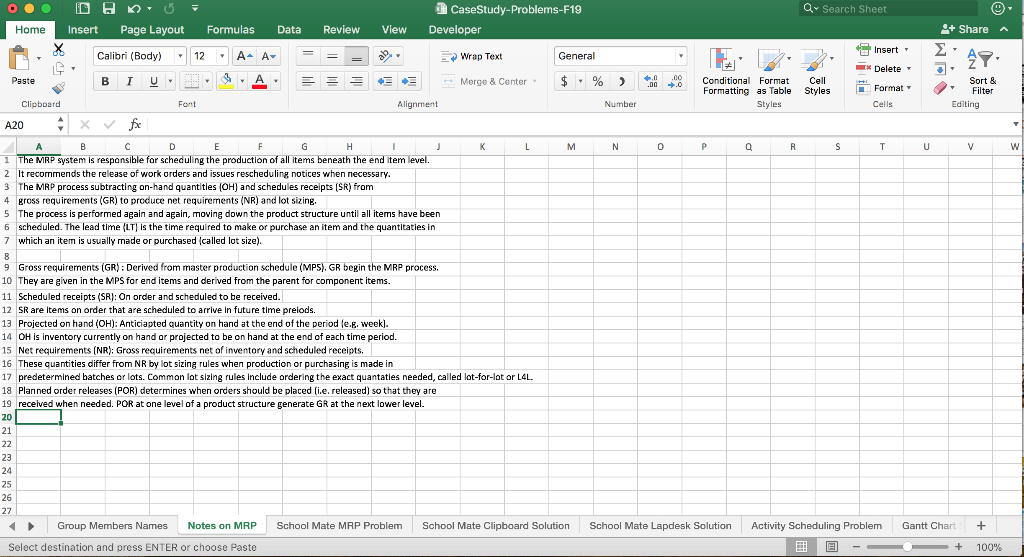Set Middle Align vertical alignment
This screenshot has height=557, width=1024.
(x=332, y=56)
